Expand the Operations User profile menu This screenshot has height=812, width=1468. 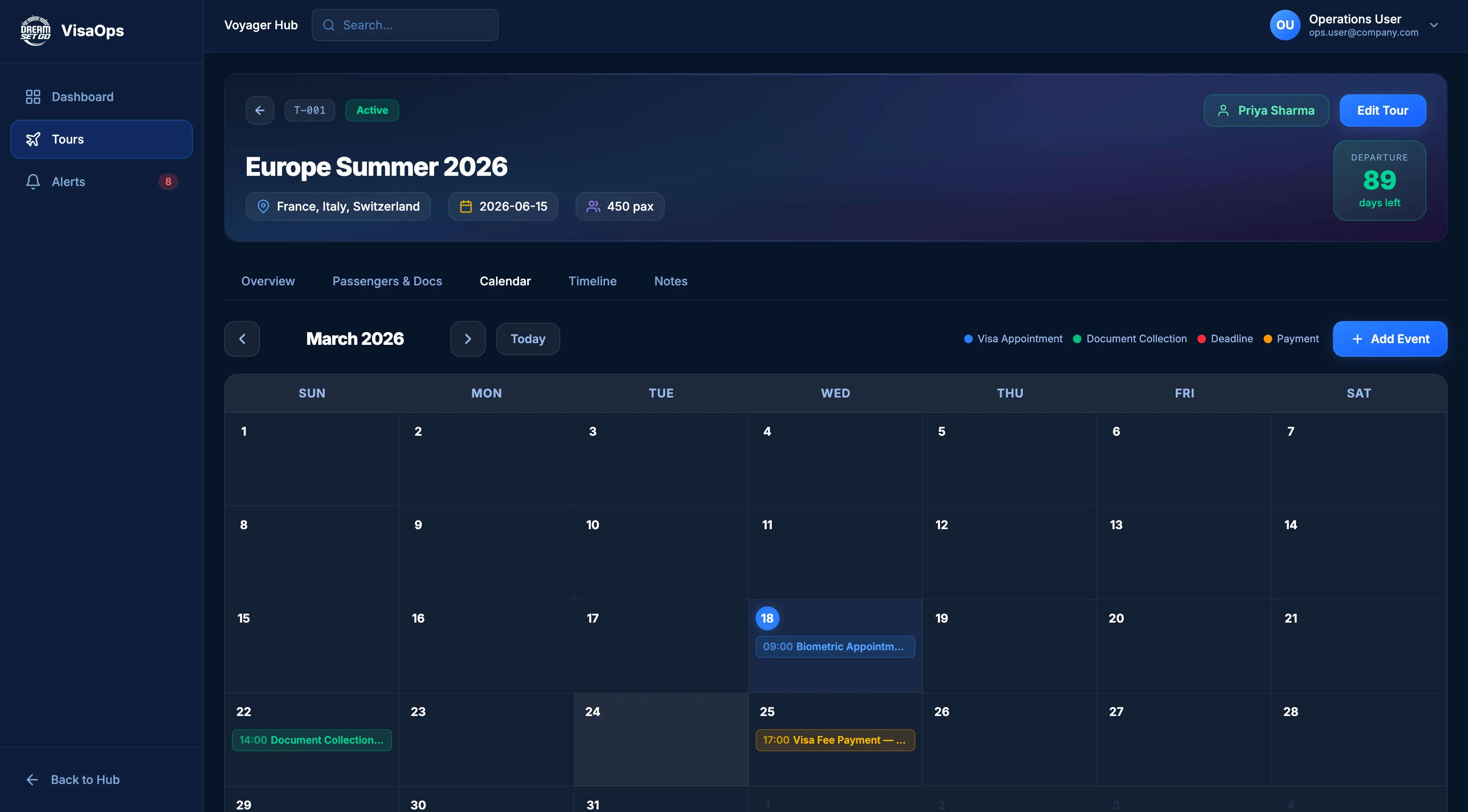[x=1434, y=25]
